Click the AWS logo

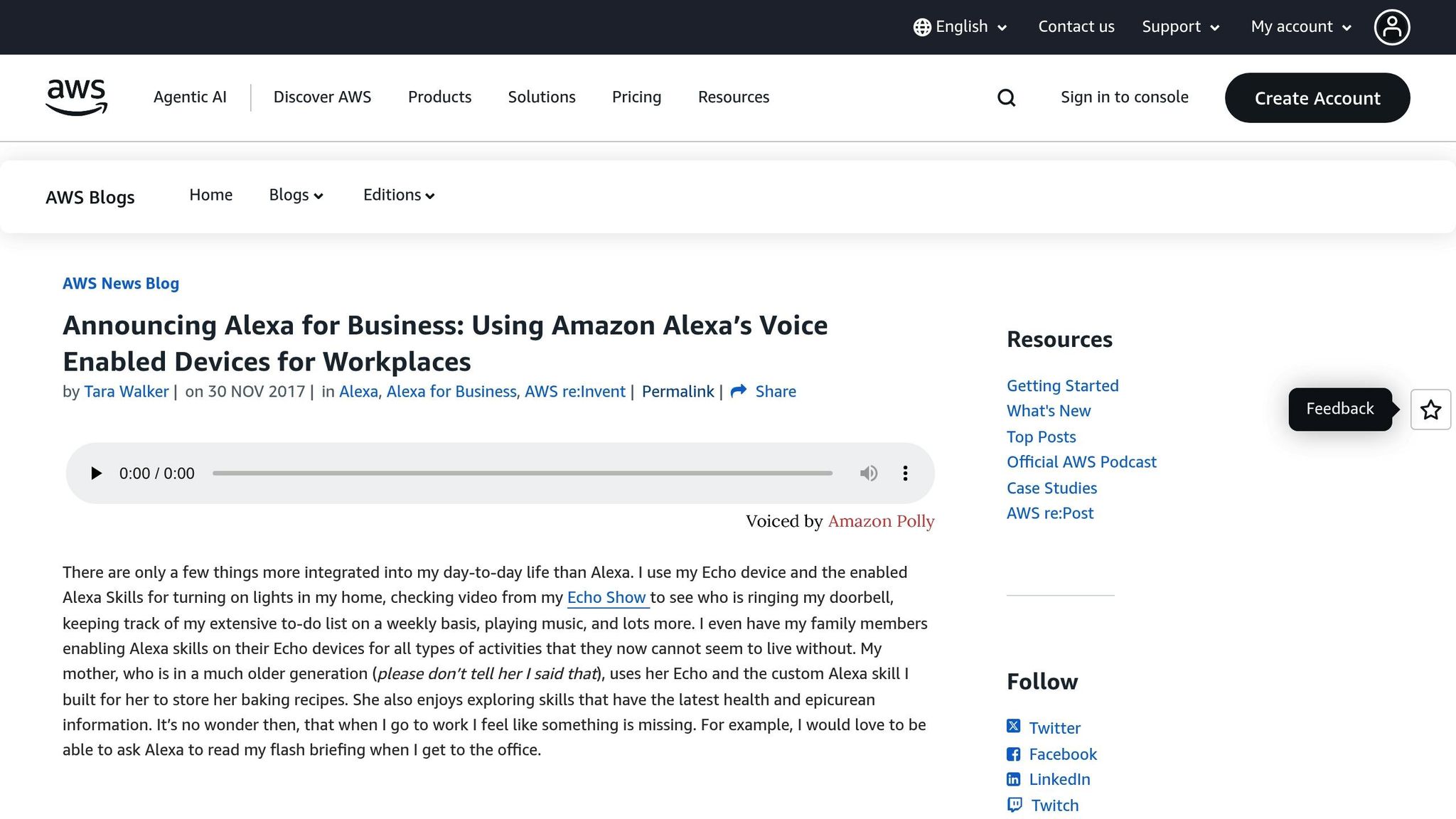[76, 97]
